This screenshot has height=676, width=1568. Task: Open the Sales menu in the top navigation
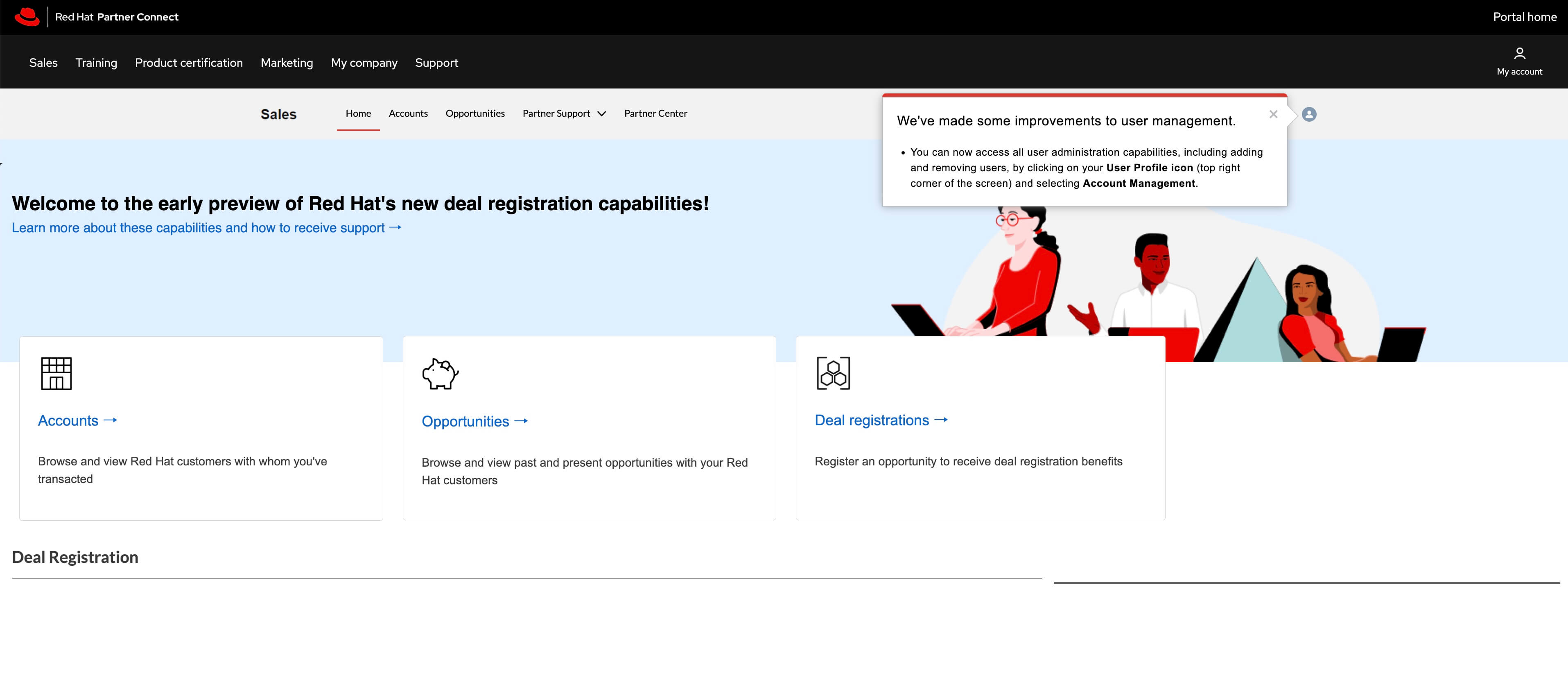click(x=43, y=63)
